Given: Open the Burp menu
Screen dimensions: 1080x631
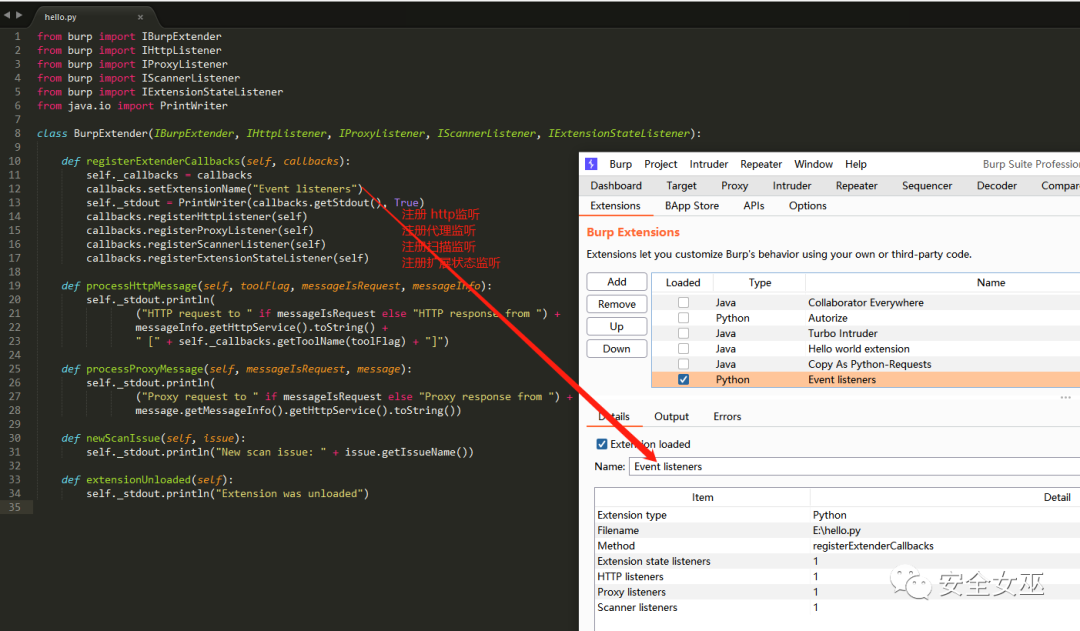Looking at the screenshot, I should tap(620, 164).
